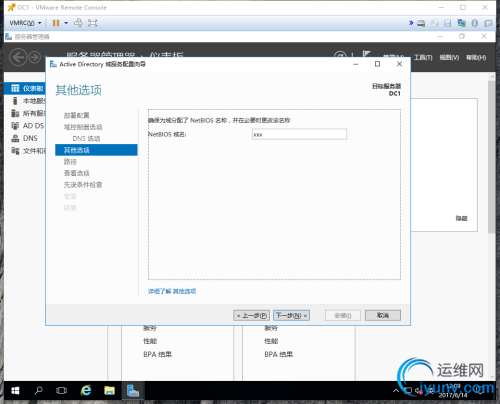Go to DNS 选项 wizard step
This screenshot has width=500, height=404.
point(86,138)
